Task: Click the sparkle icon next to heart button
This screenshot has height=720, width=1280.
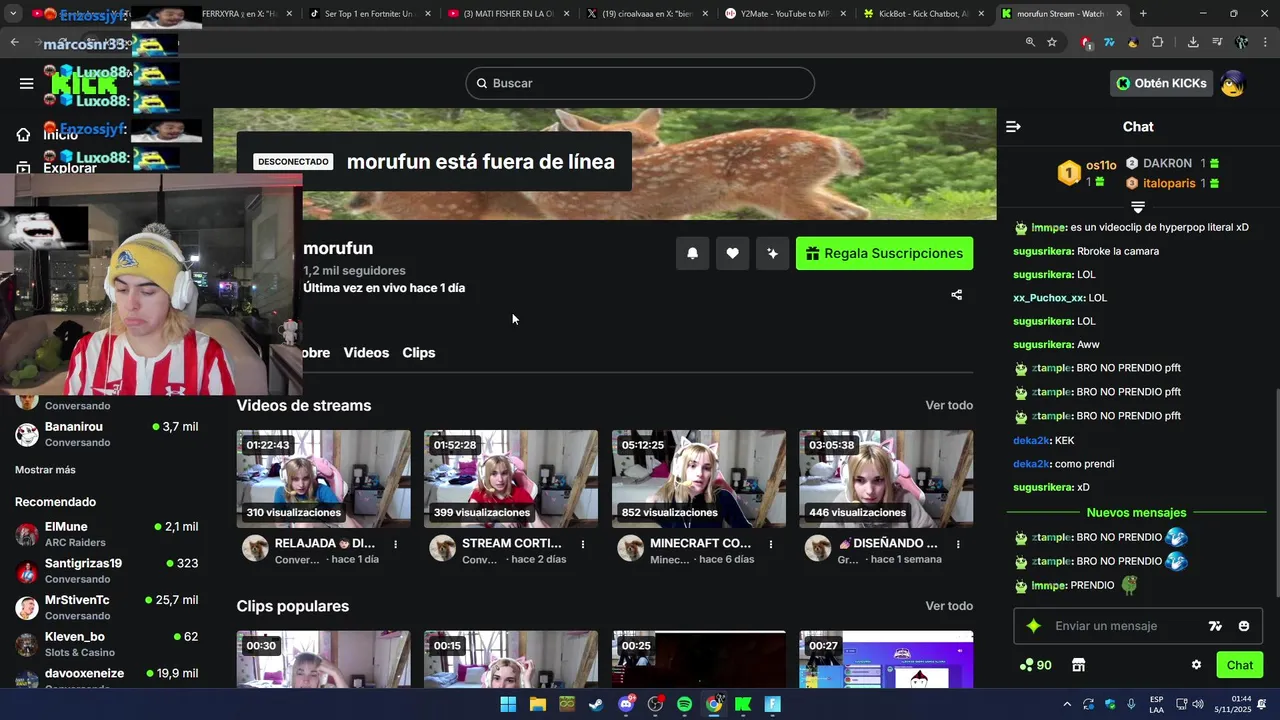Action: pos(772,253)
